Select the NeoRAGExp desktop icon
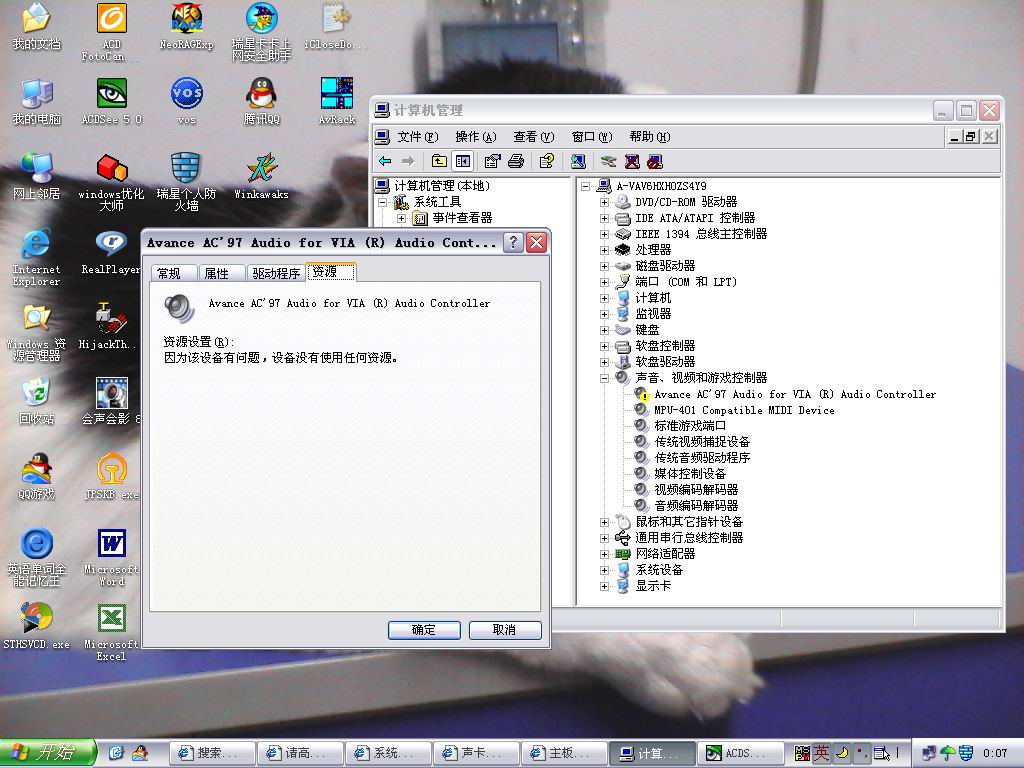 tap(187, 26)
